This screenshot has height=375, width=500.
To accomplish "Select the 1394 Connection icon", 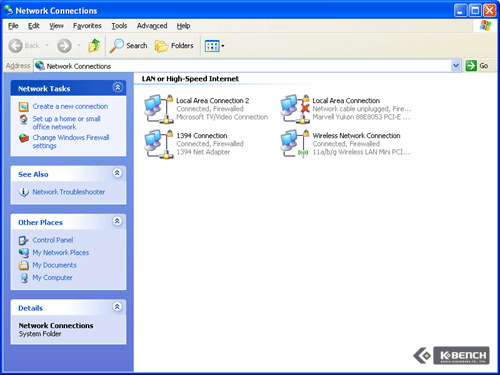I will tap(159, 144).
